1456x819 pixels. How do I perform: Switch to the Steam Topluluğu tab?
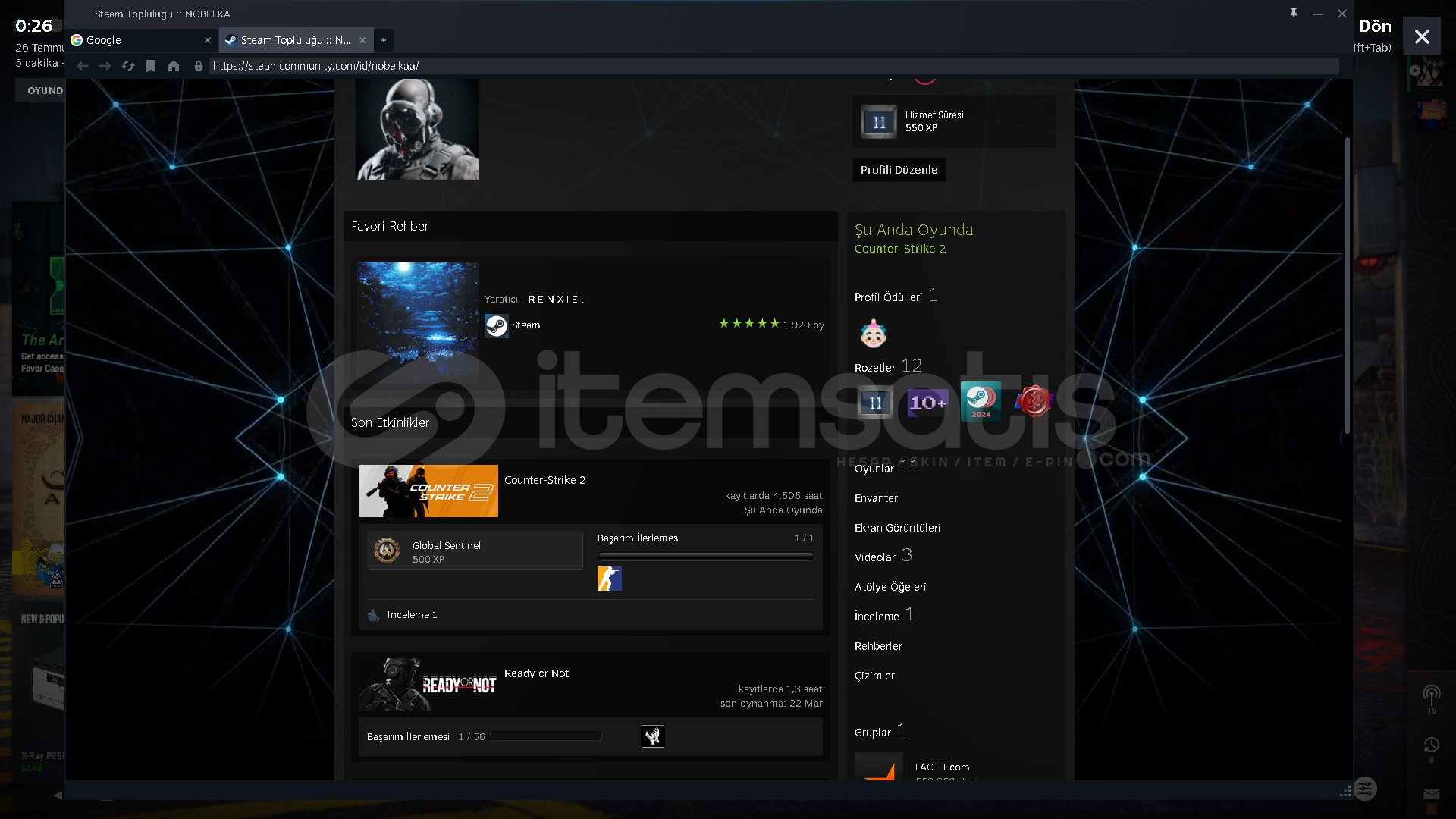click(296, 40)
